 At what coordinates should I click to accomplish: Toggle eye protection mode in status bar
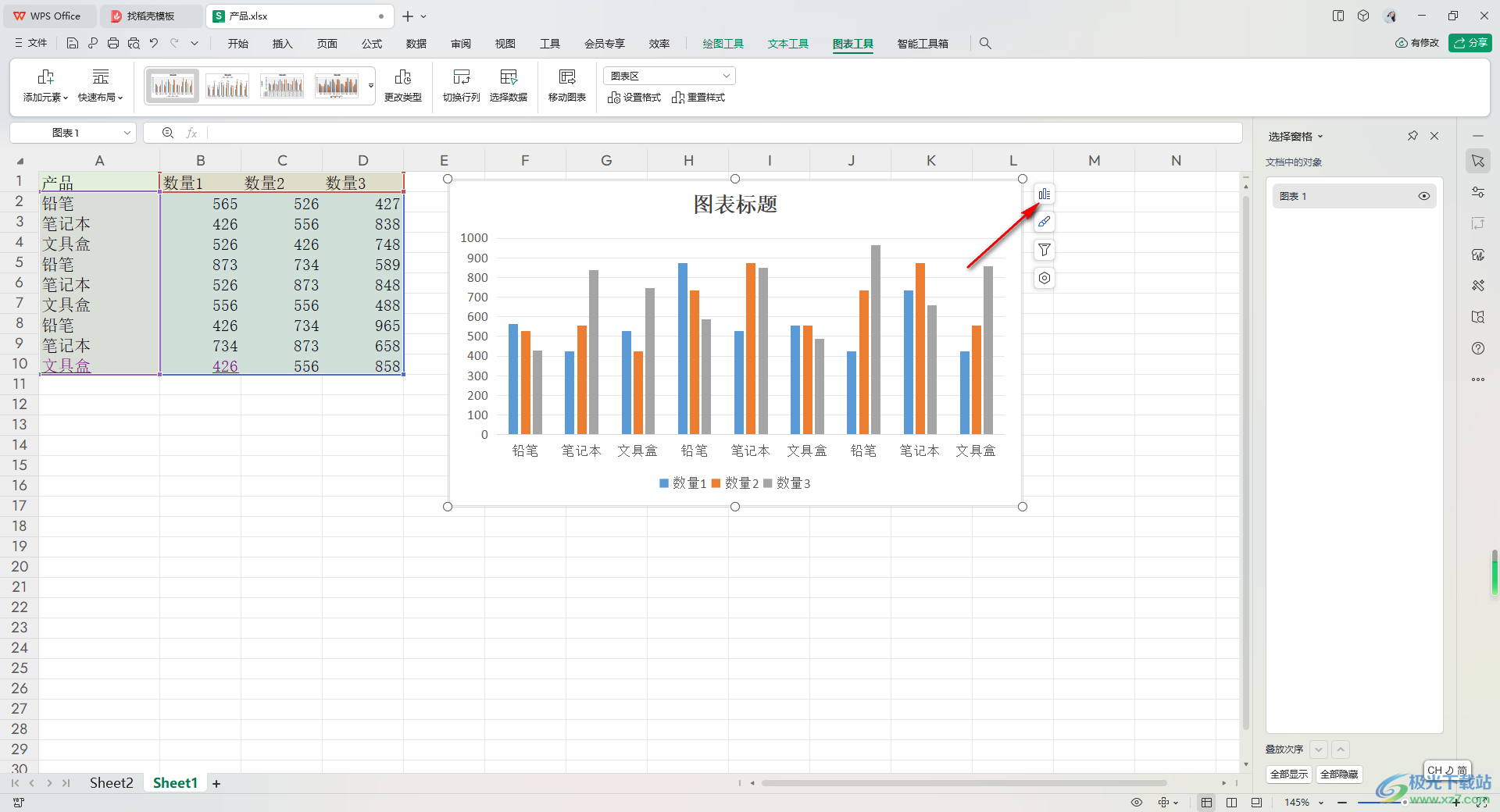1137,803
